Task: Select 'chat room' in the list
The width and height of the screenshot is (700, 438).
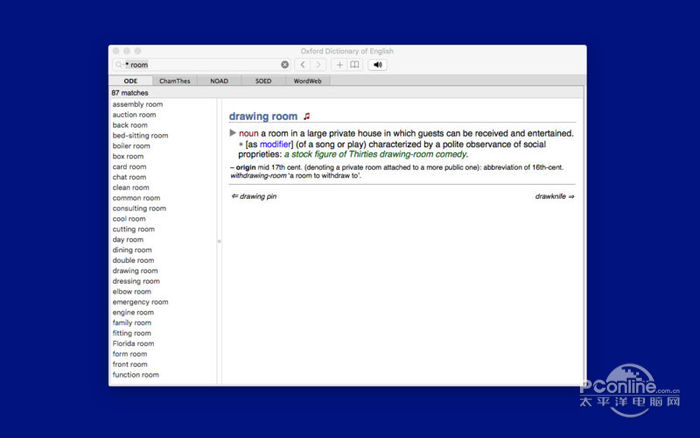Action: coord(129,177)
